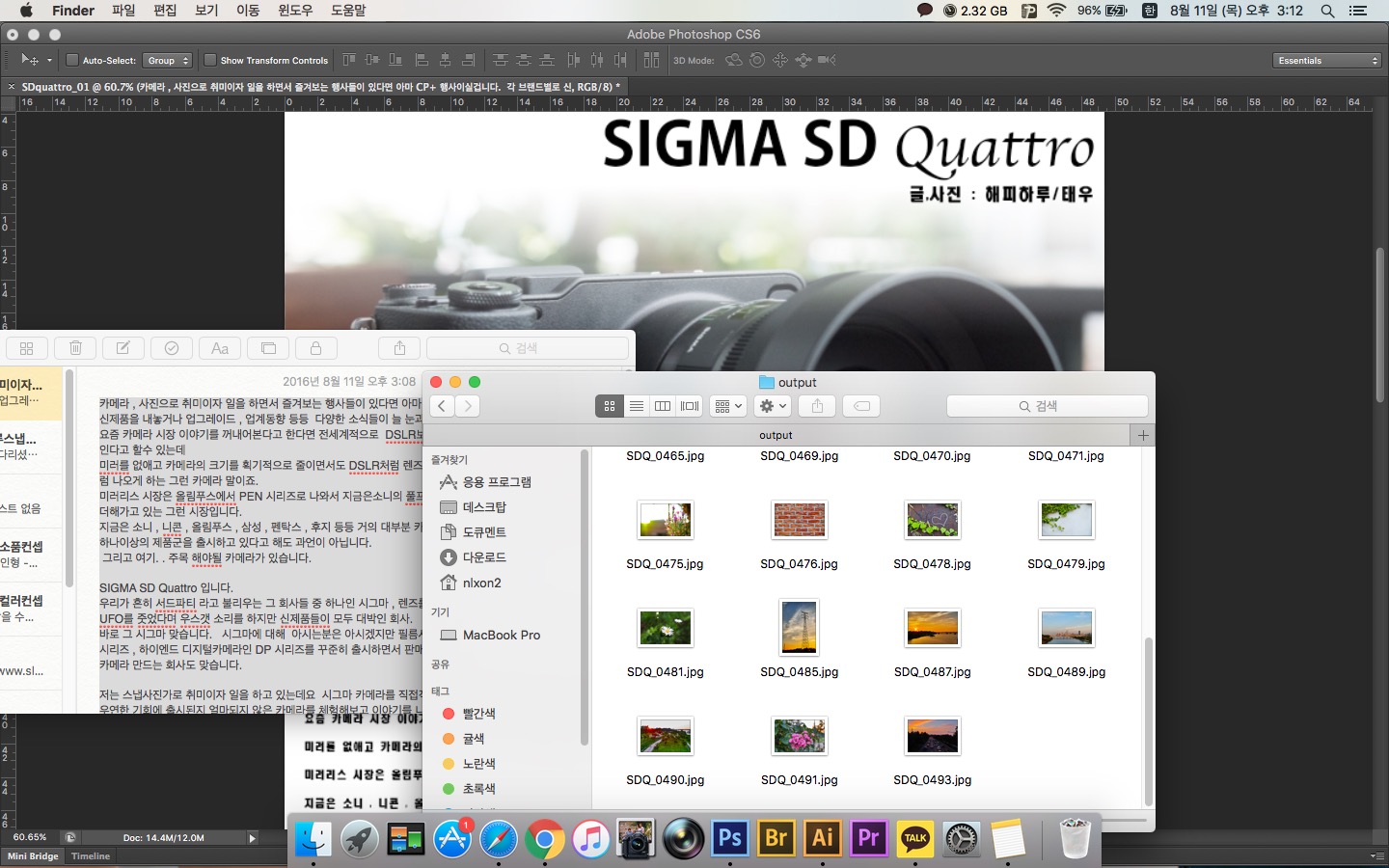Click the Notes lock icon
1389x868 pixels.
coord(316,348)
